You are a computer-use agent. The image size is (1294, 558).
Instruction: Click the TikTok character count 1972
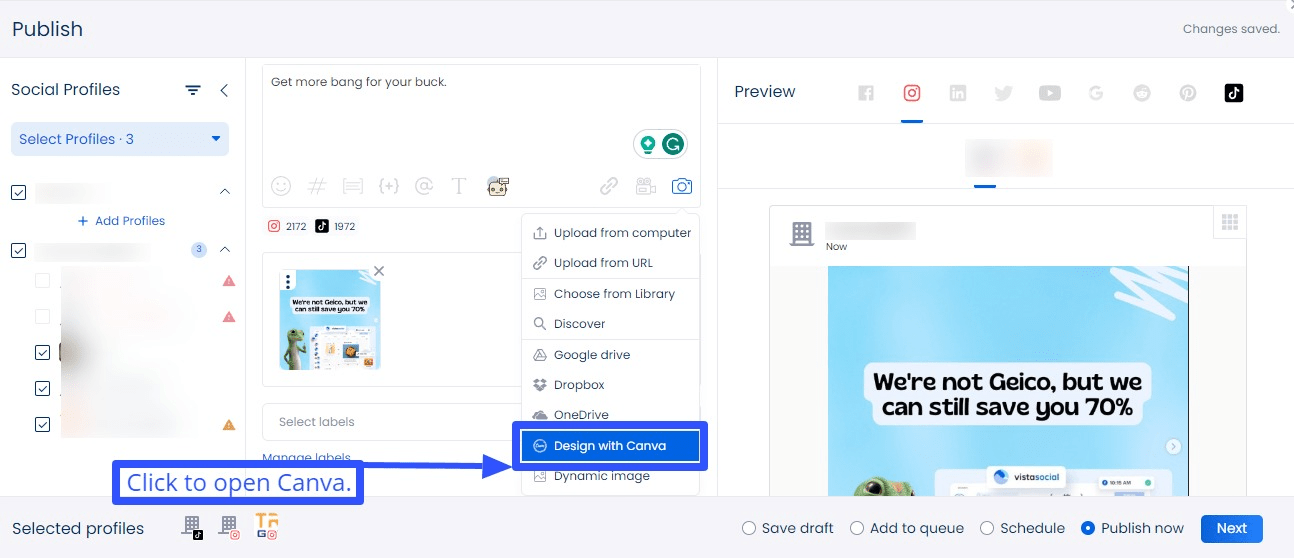[x=335, y=226]
